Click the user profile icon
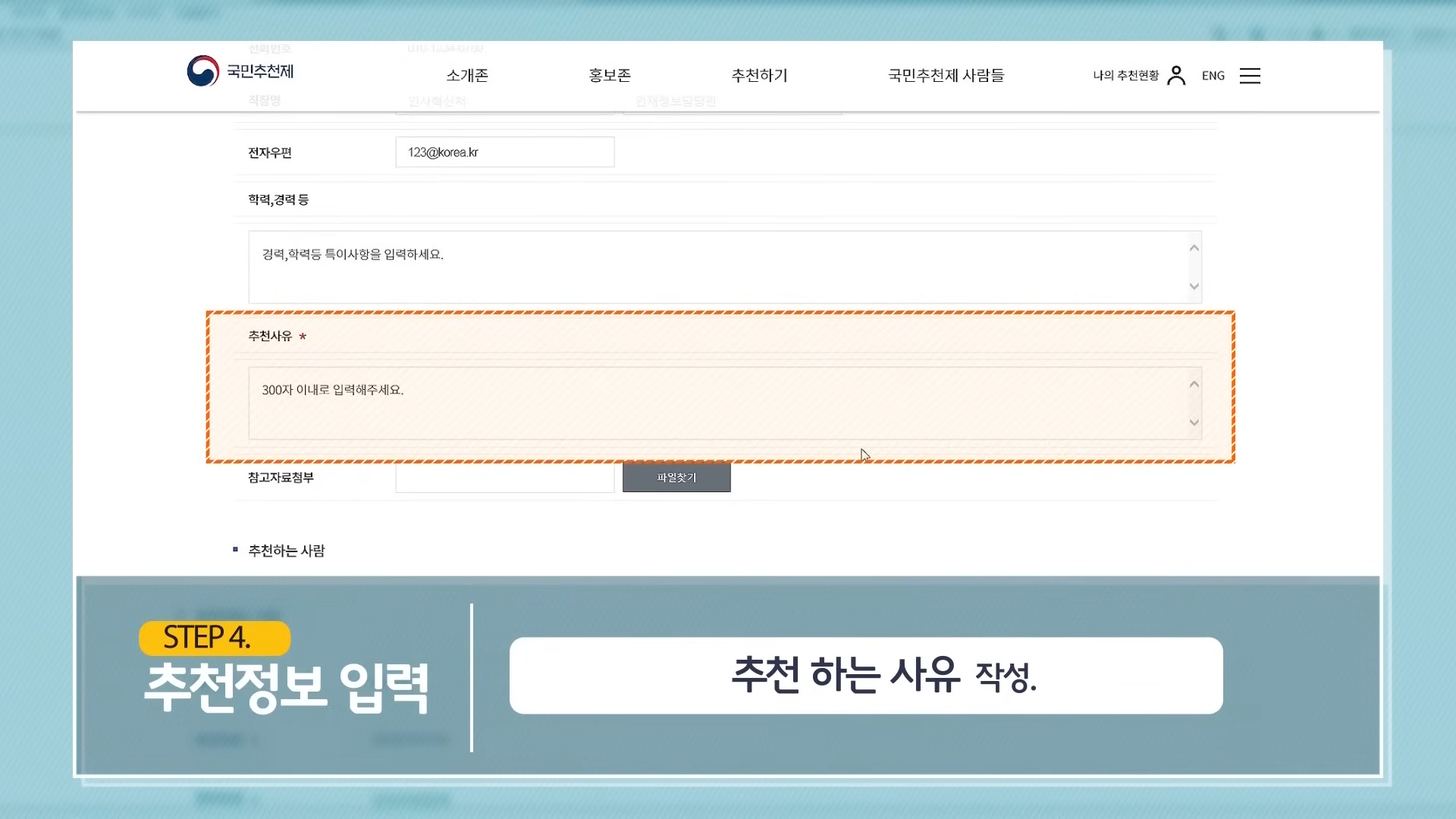This screenshot has height=819, width=1456. click(x=1176, y=75)
